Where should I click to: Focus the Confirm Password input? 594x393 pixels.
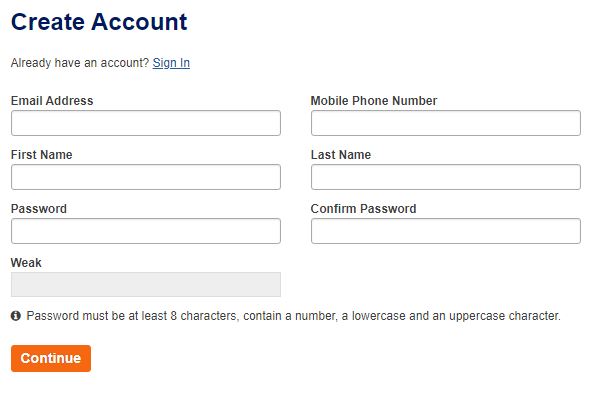click(446, 231)
